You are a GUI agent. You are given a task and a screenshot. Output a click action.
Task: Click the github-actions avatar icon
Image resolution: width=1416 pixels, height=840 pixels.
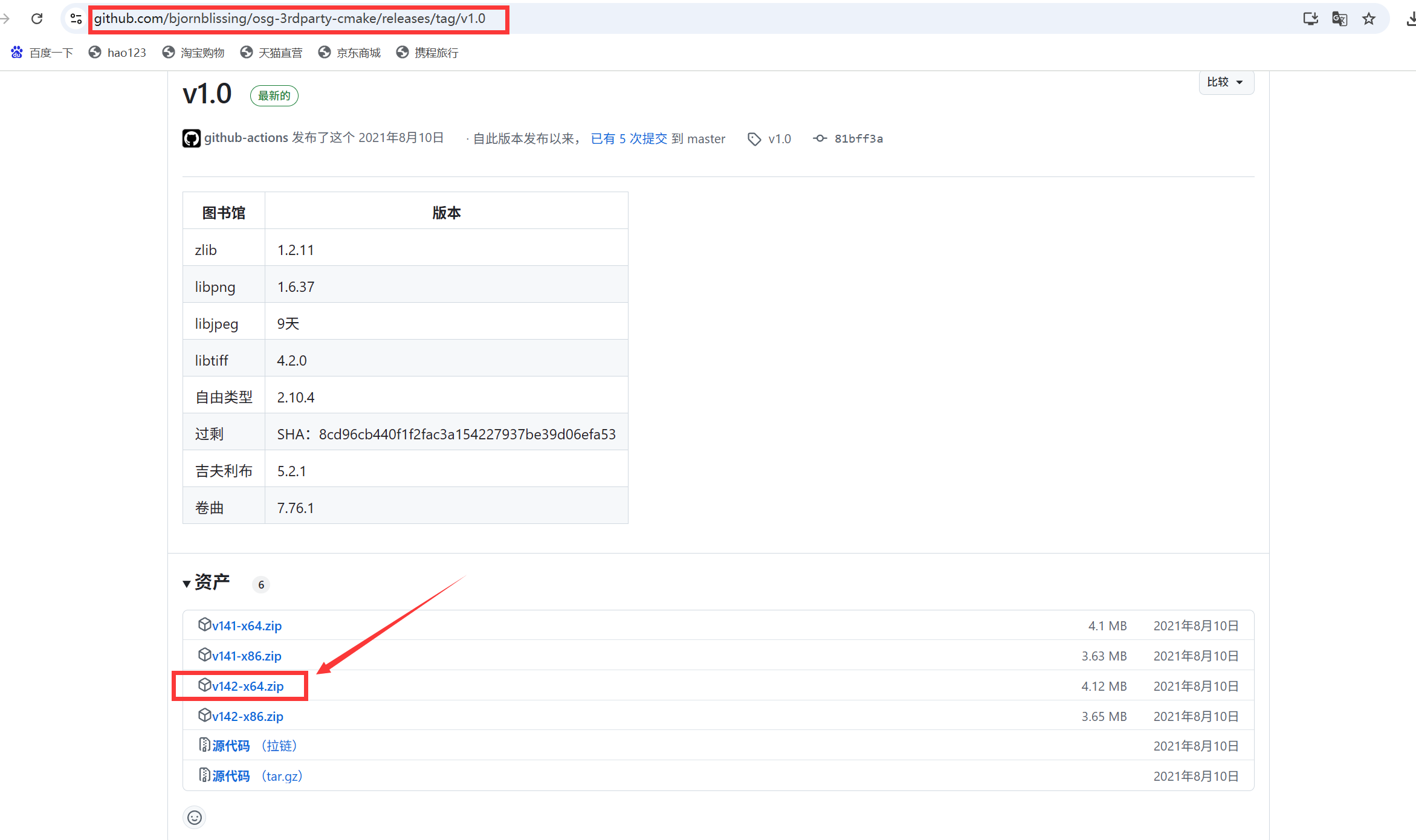click(x=192, y=138)
